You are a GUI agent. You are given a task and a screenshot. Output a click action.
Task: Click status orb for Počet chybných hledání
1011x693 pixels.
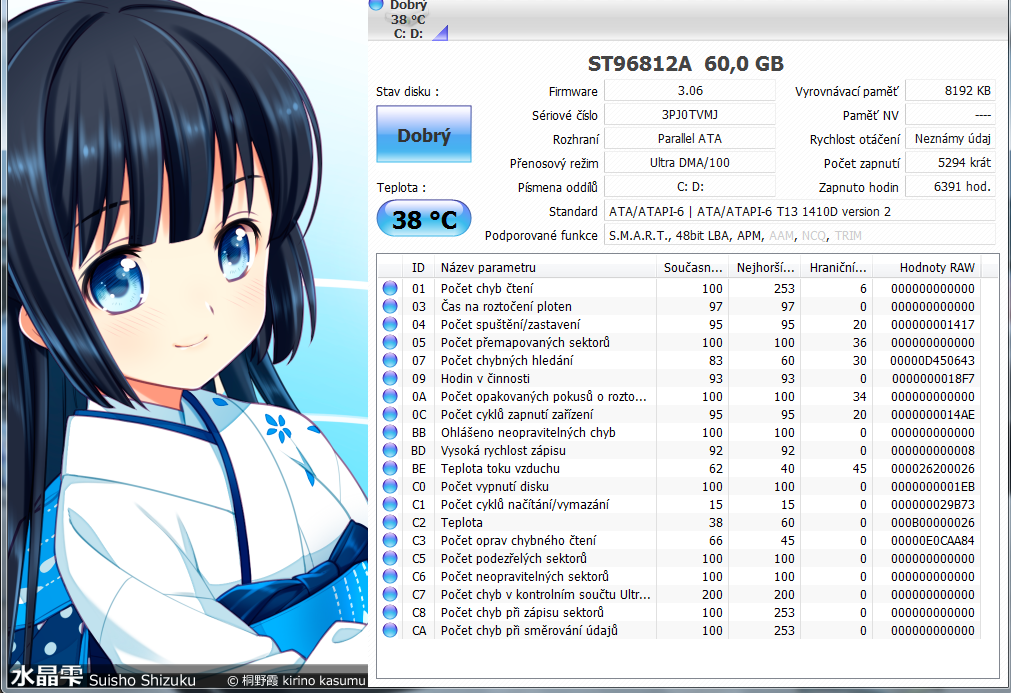(x=390, y=360)
